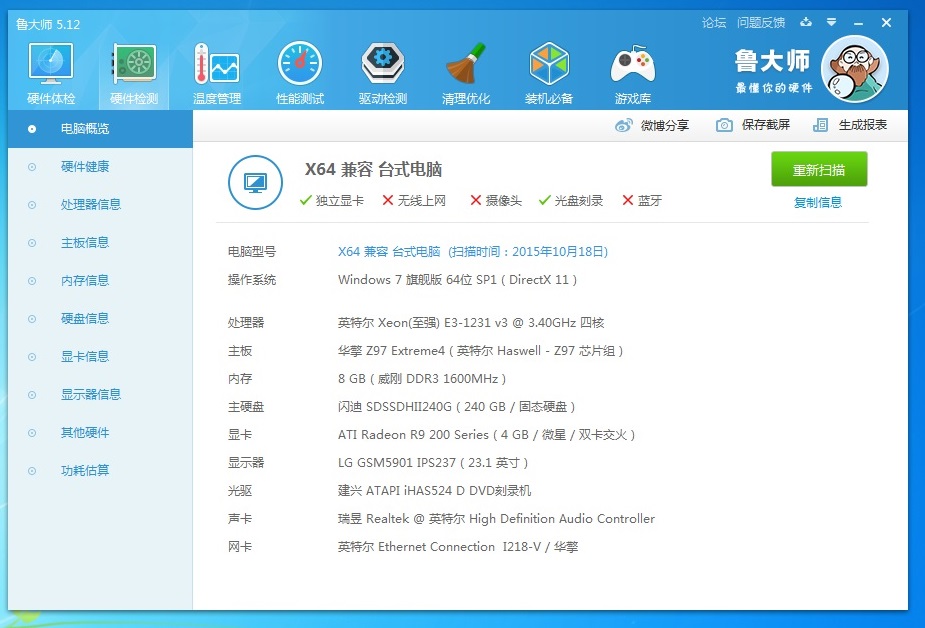Screen dimensions: 925x628
Task: Click the 摄像头 status indicator
Action: pos(496,200)
